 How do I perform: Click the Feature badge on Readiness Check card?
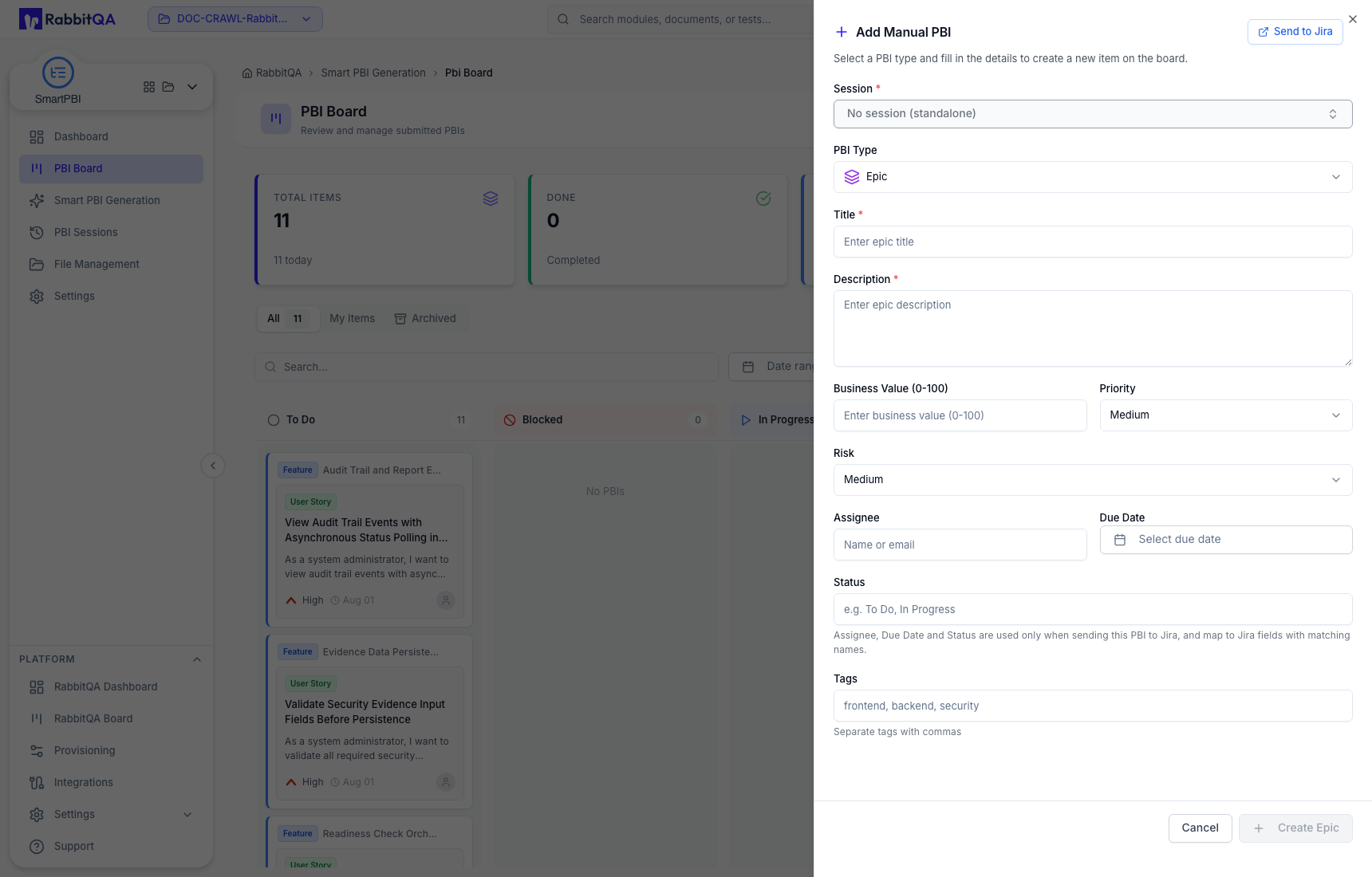tap(298, 834)
